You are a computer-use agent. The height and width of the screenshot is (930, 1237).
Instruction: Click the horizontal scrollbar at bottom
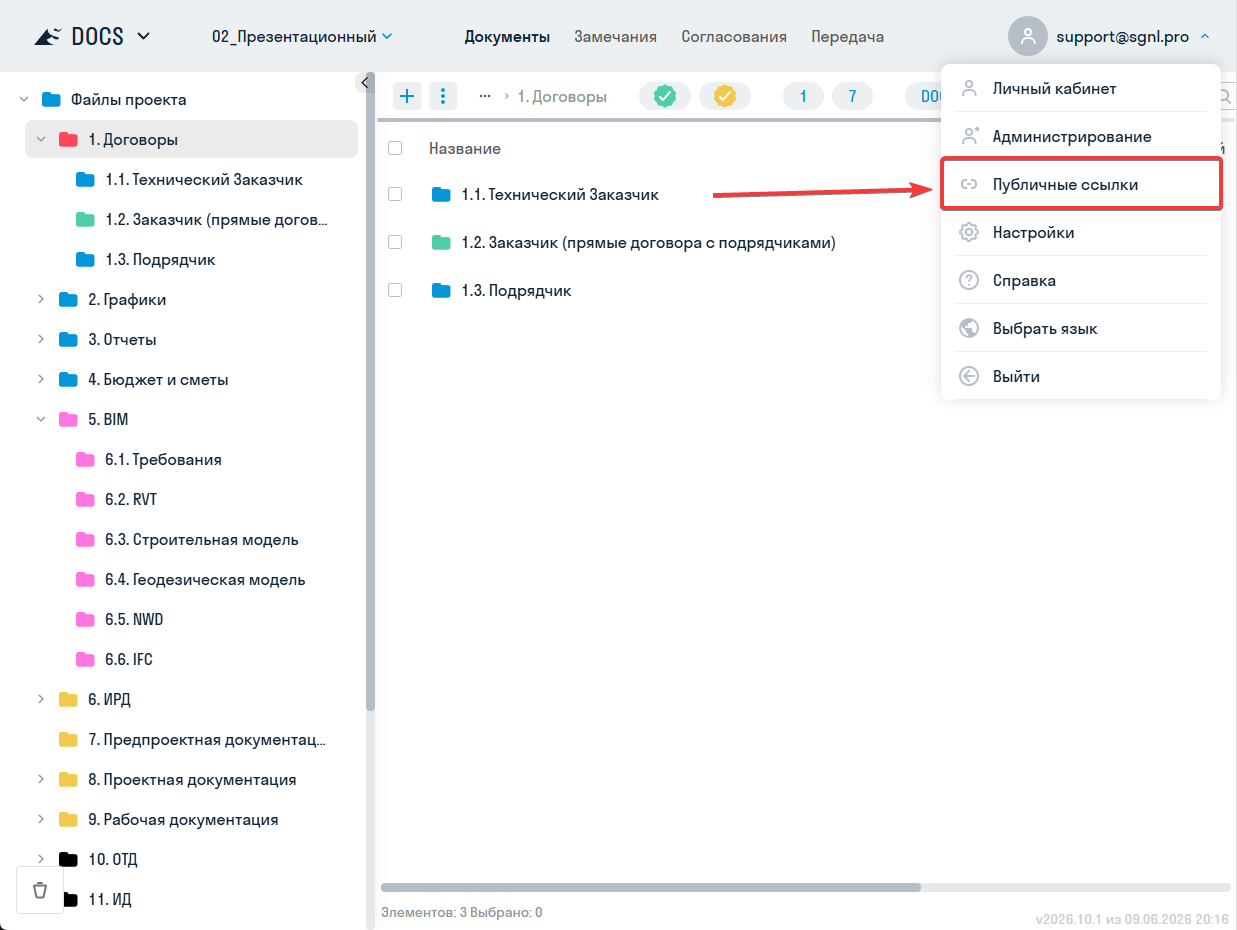coord(650,887)
